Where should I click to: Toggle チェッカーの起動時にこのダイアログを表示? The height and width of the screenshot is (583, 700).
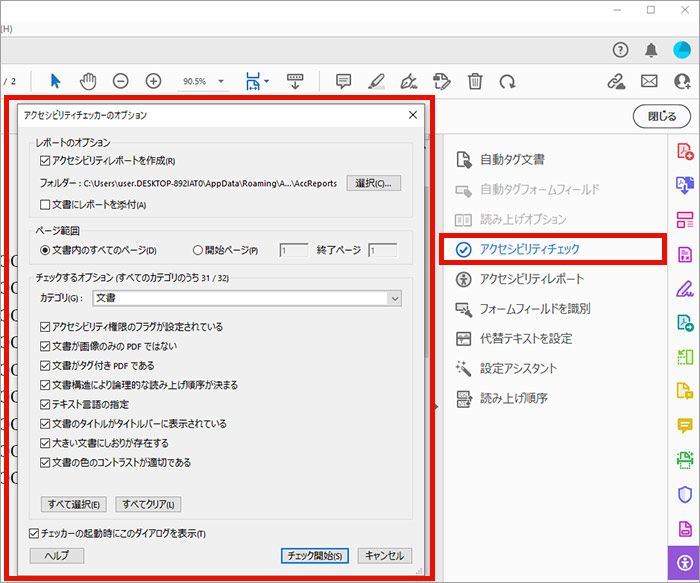[33, 533]
